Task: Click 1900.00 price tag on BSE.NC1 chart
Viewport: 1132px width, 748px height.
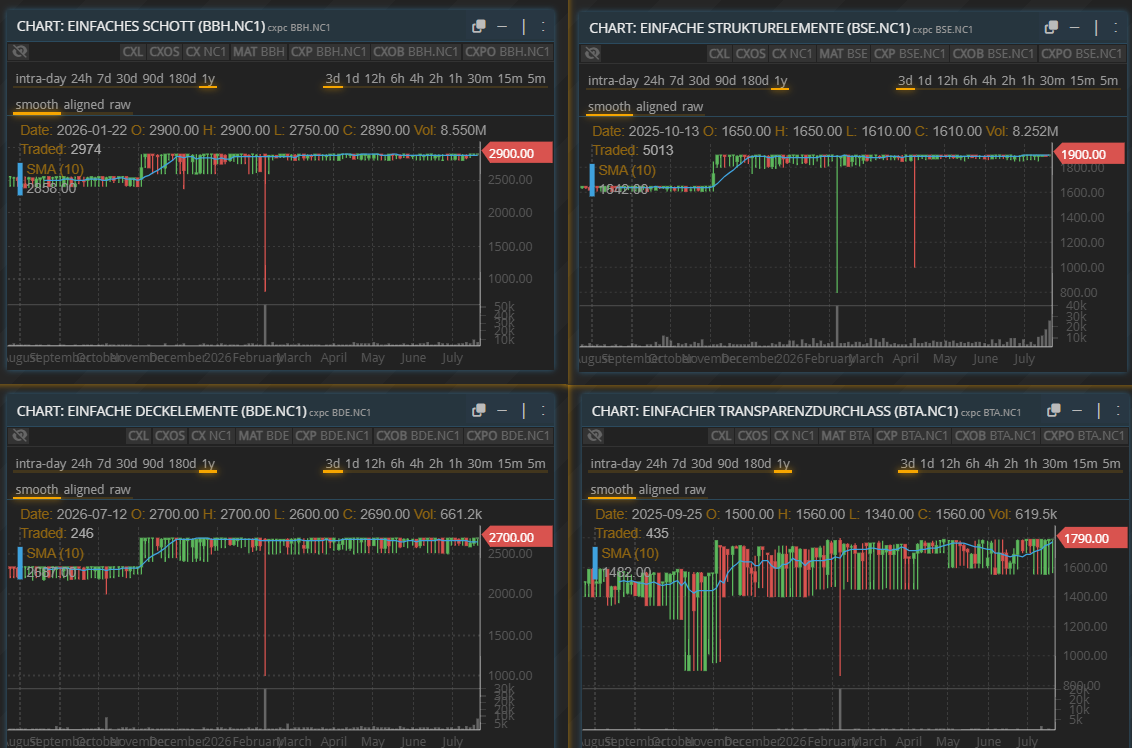Action: [x=1088, y=155]
